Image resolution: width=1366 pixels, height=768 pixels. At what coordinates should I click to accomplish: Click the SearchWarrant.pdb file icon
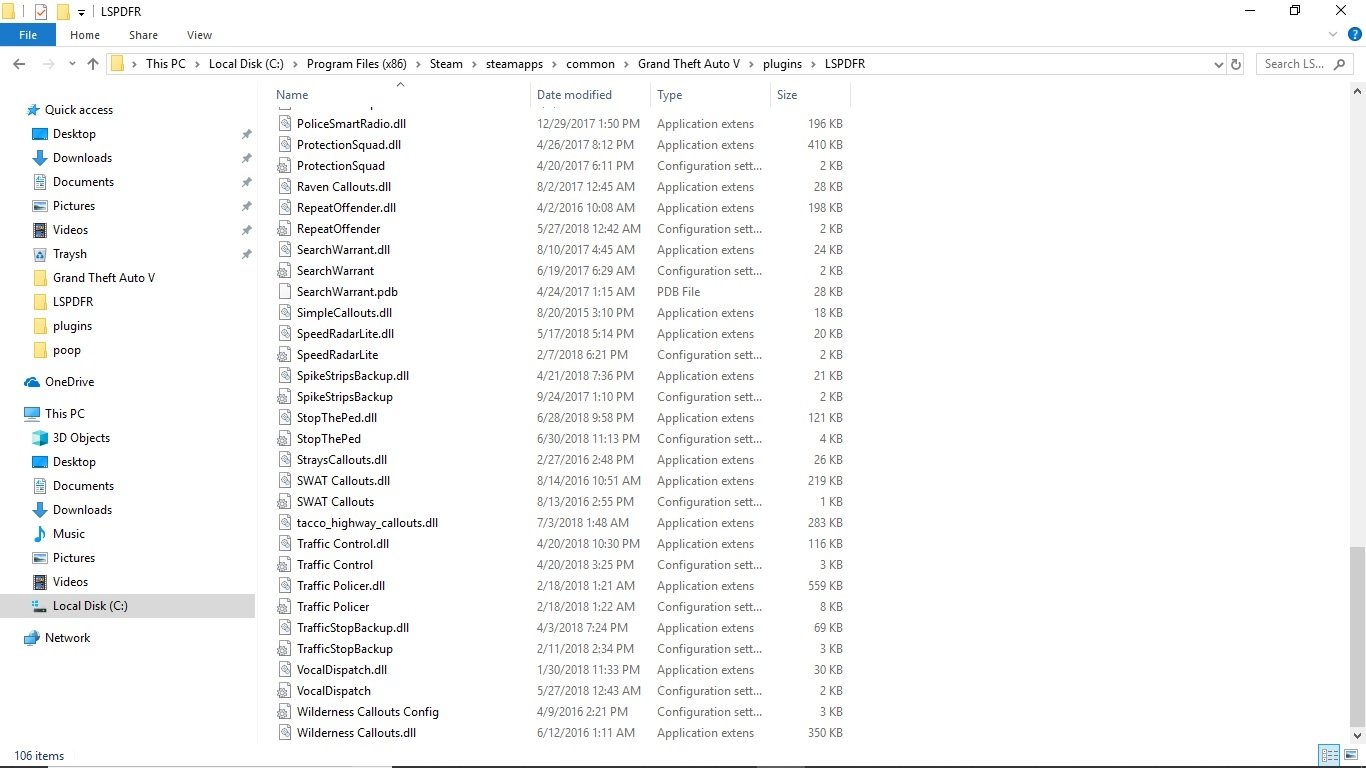click(x=285, y=292)
